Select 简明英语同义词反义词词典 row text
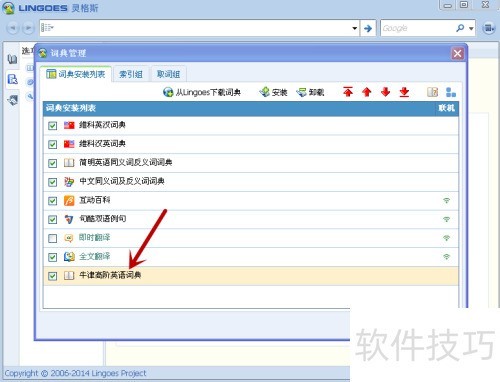Image resolution: width=500 pixels, height=382 pixels. pyautogui.click(x=125, y=162)
